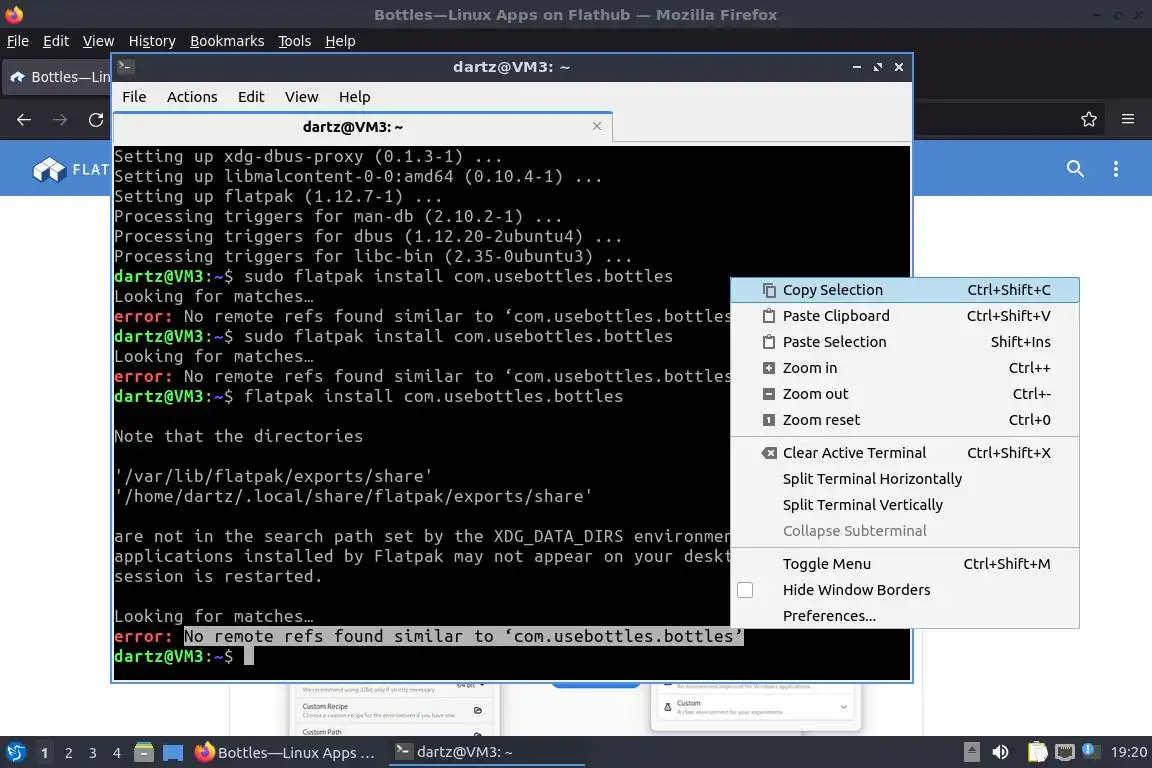Click Zoom out context menu item
The width and height of the screenshot is (1152, 768).
click(904, 394)
